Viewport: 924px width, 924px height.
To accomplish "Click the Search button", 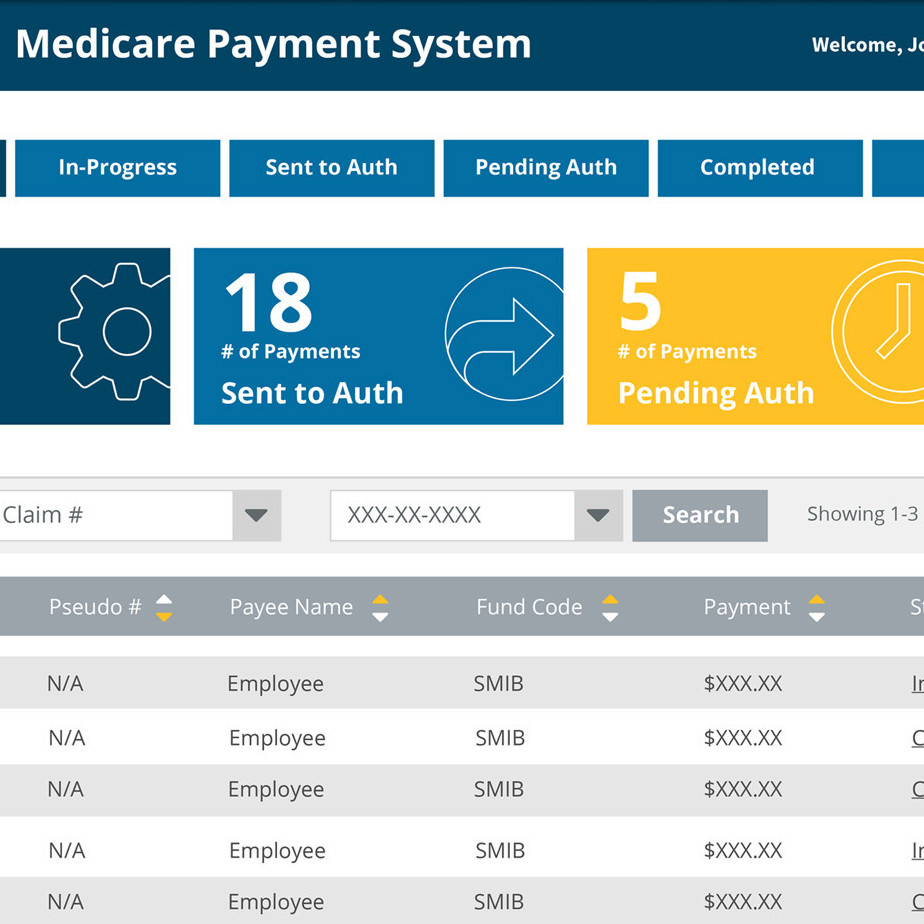I will tap(700, 516).
